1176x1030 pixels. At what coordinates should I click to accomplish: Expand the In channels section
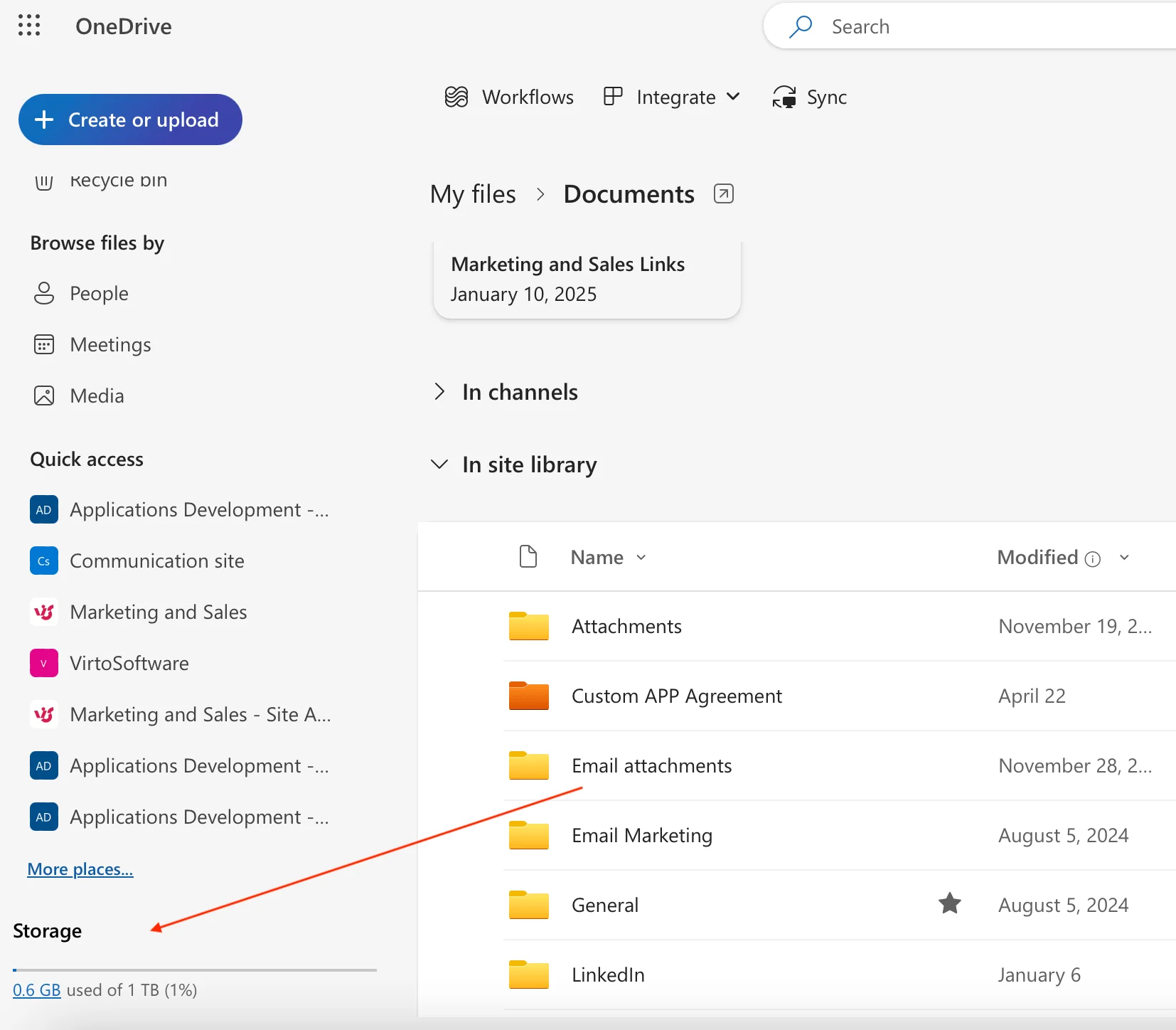pos(439,391)
